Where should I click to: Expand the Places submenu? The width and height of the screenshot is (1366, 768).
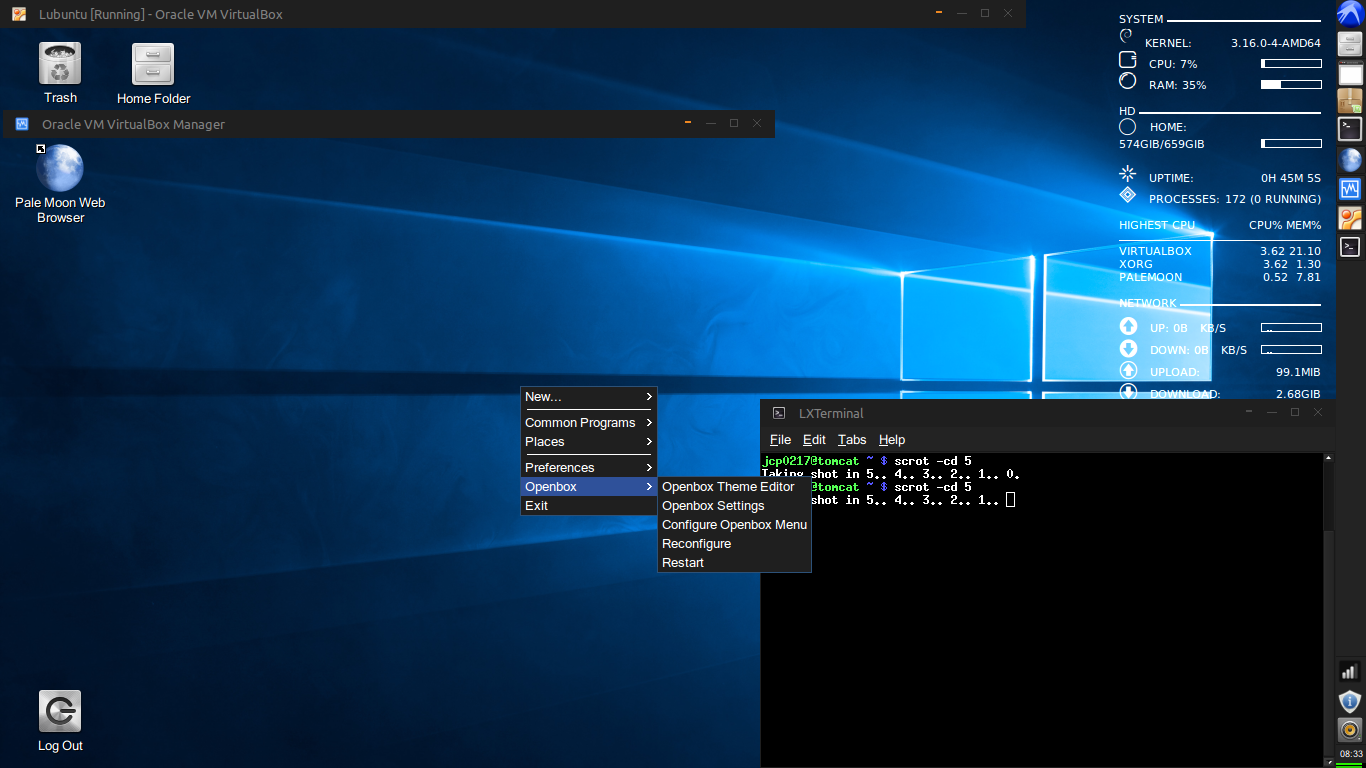(x=588, y=442)
